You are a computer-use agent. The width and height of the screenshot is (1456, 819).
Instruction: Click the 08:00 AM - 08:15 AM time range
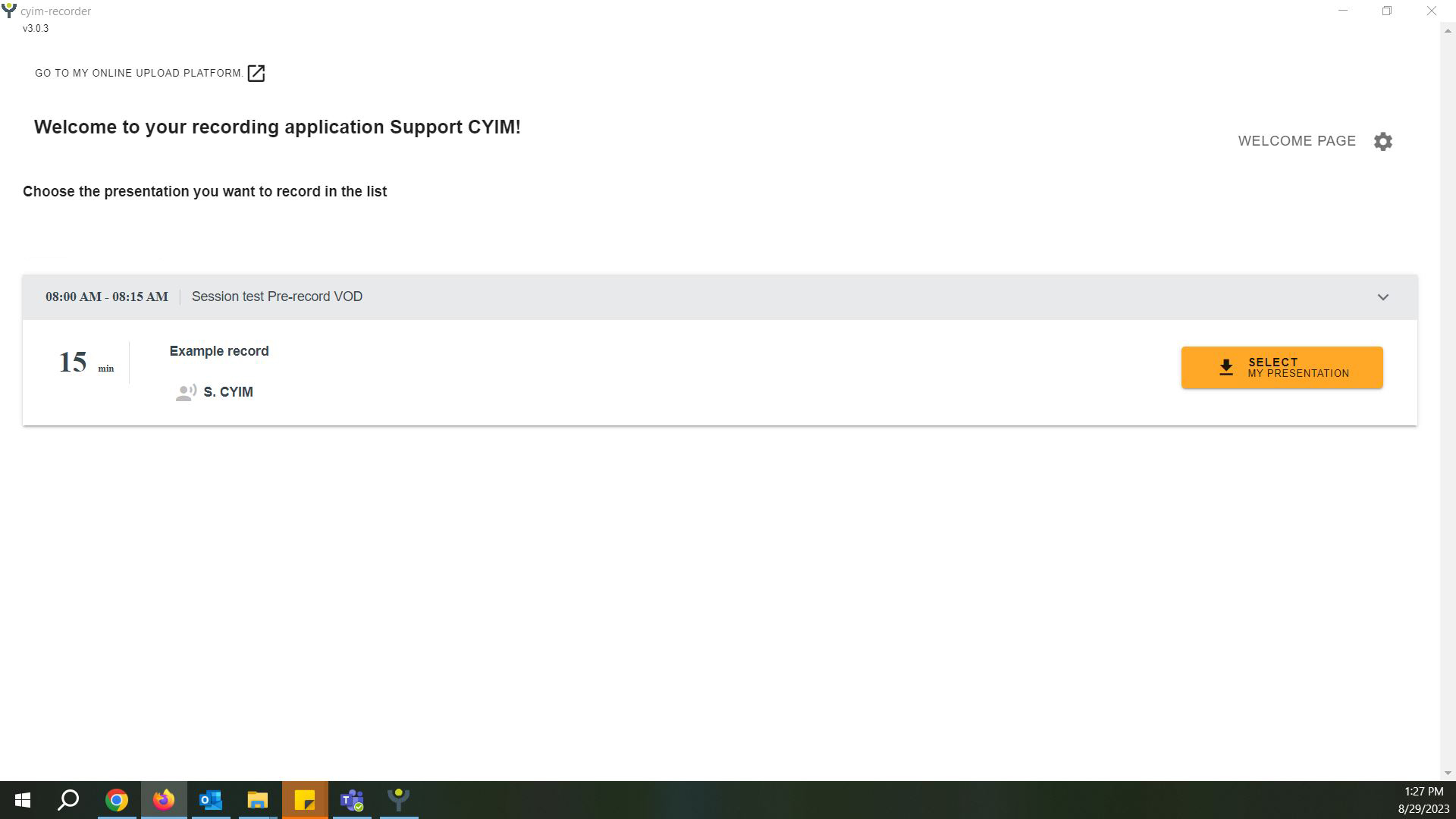coord(107,297)
